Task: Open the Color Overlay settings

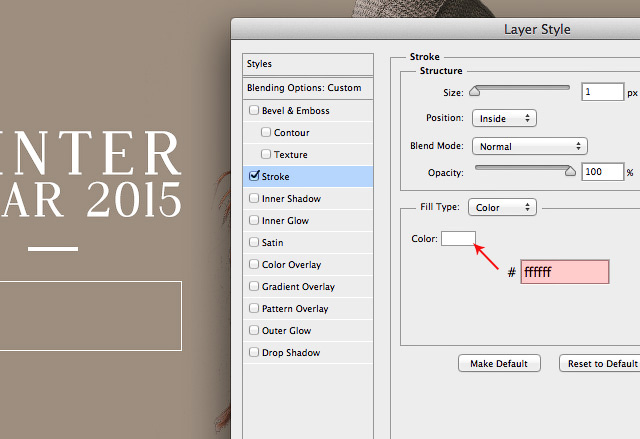Action: pyautogui.click(x=291, y=265)
